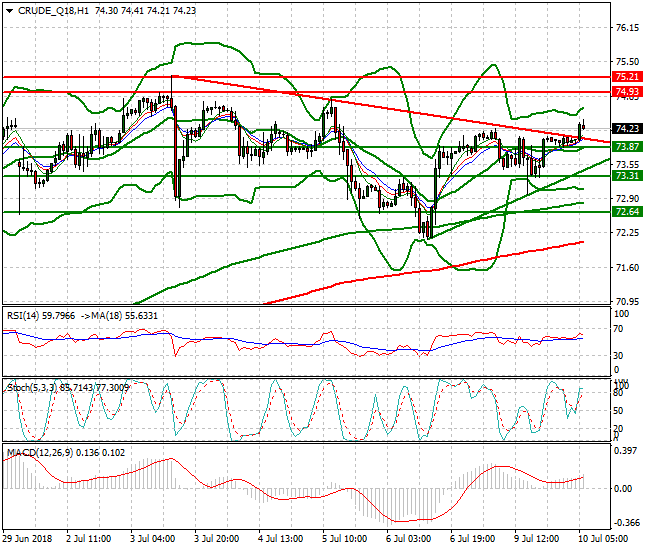Screen dimensions: 650x550
Task: Click the 72.25 price axis value
Action: (627, 233)
